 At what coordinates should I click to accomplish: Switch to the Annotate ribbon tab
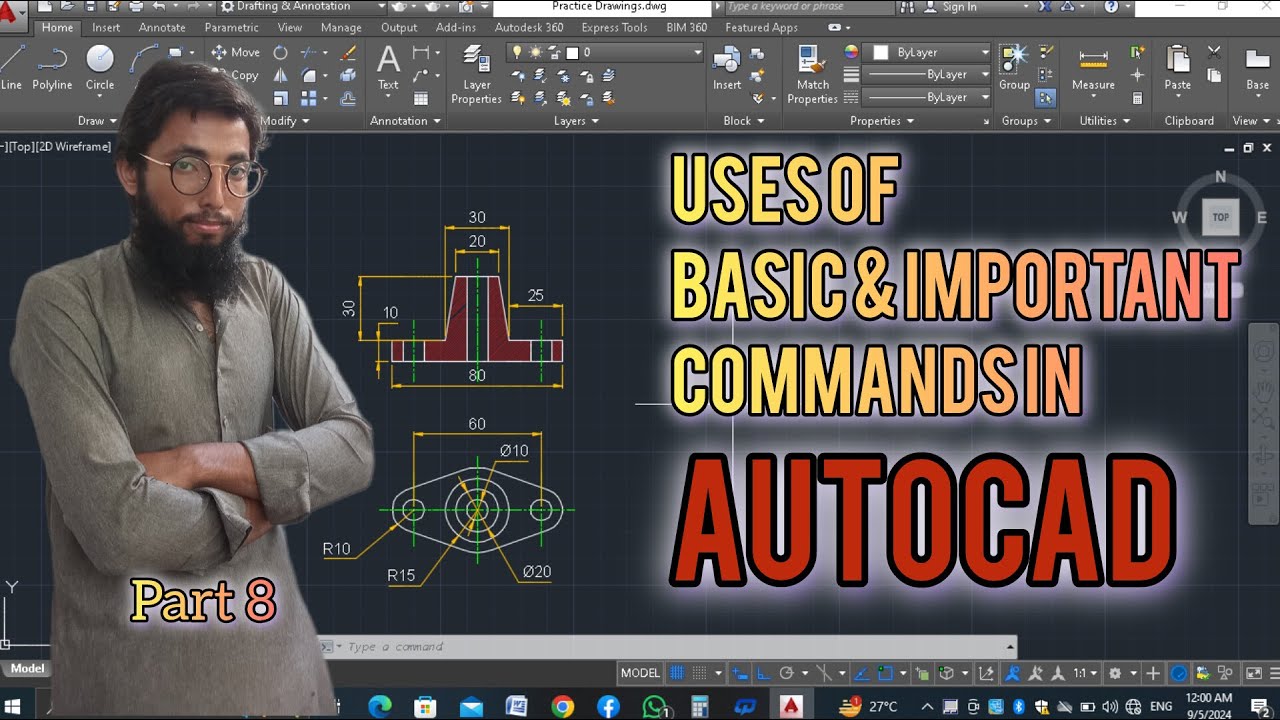162,28
